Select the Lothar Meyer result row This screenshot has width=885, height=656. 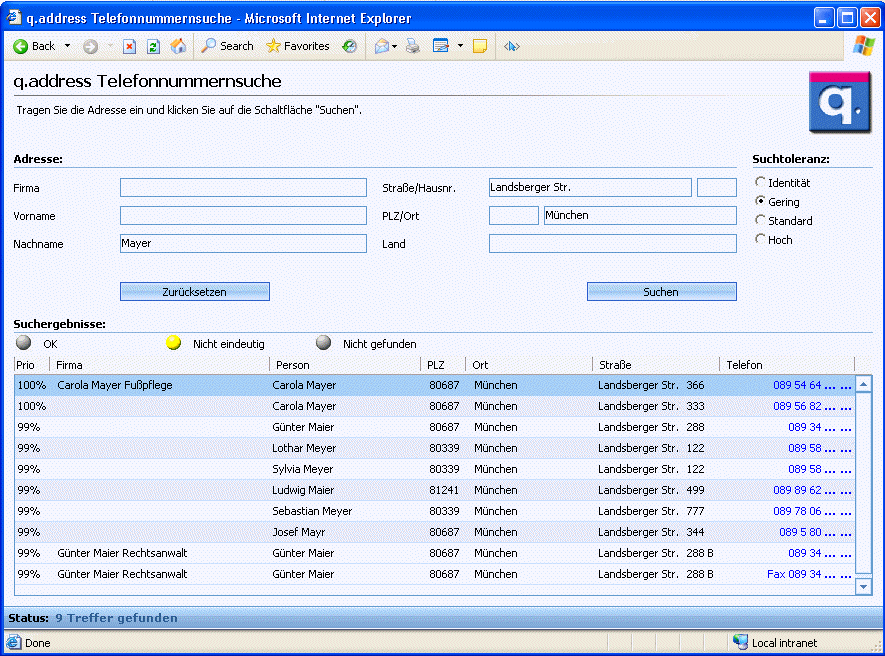tap(435, 448)
